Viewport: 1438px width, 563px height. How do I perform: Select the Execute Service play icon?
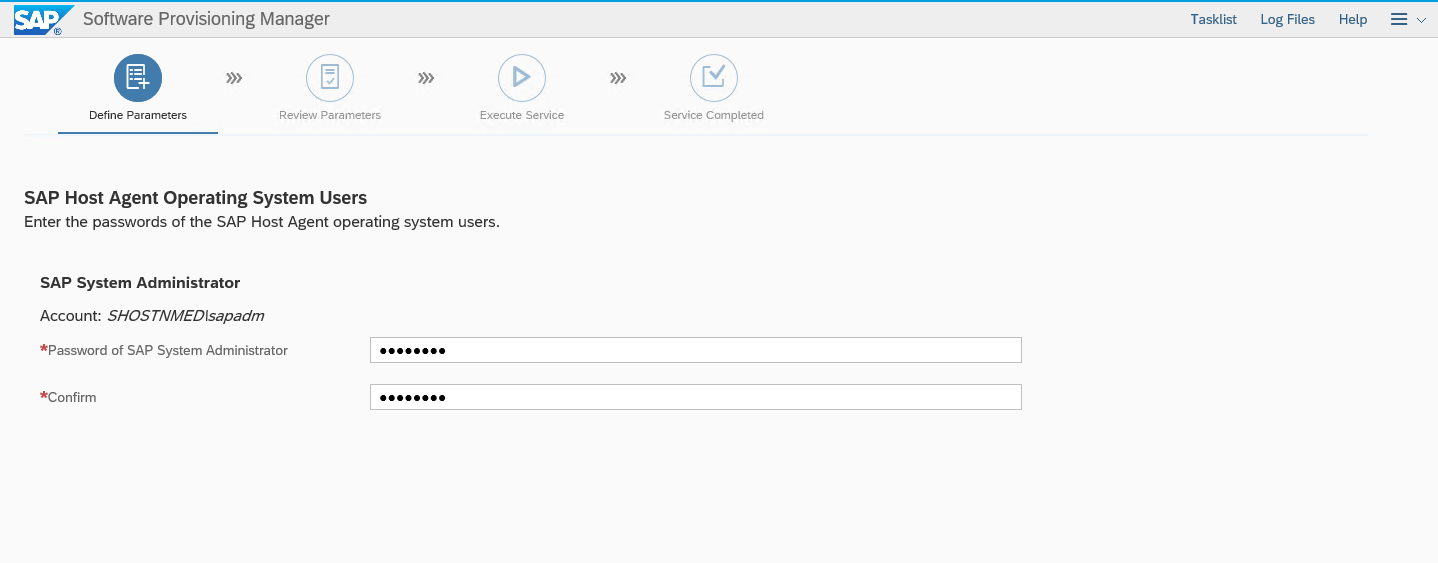pyautogui.click(x=522, y=78)
